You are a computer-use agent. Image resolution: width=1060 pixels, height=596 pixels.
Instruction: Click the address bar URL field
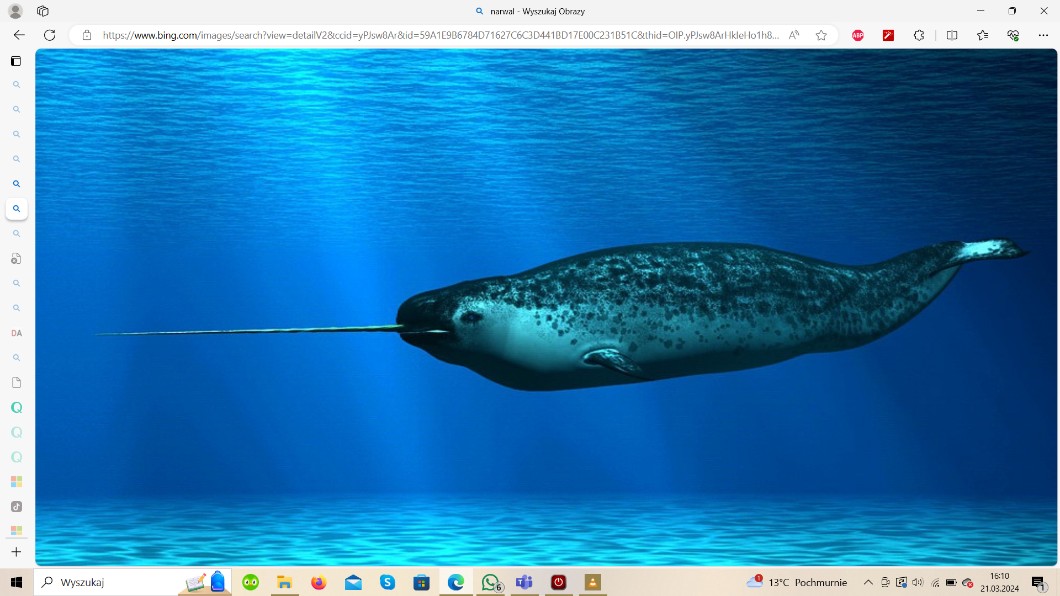tap(440, 35)
